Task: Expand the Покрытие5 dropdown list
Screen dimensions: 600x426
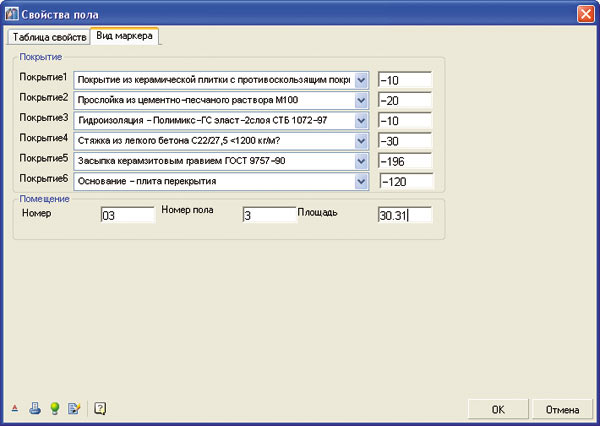Action: pyautogui.click(x=362, y=161)
